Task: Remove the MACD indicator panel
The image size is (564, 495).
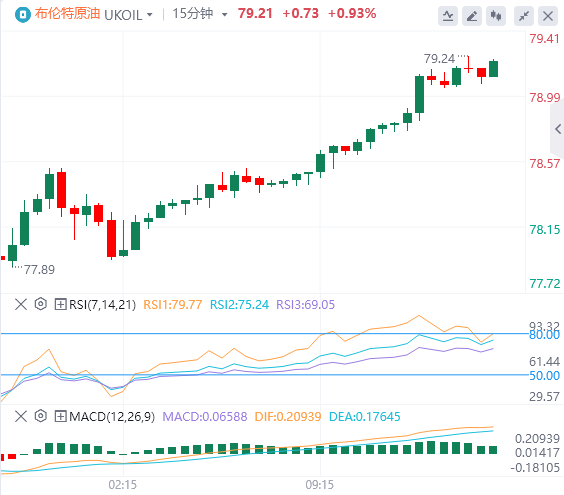Action: [x=21, y=416]
